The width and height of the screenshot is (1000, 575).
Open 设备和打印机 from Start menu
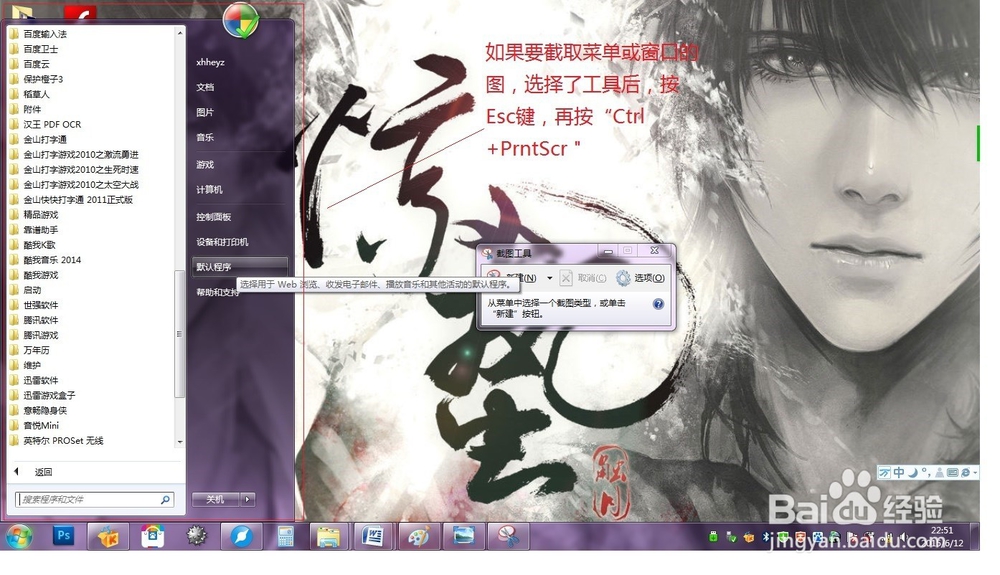click(x=223, y=242)
